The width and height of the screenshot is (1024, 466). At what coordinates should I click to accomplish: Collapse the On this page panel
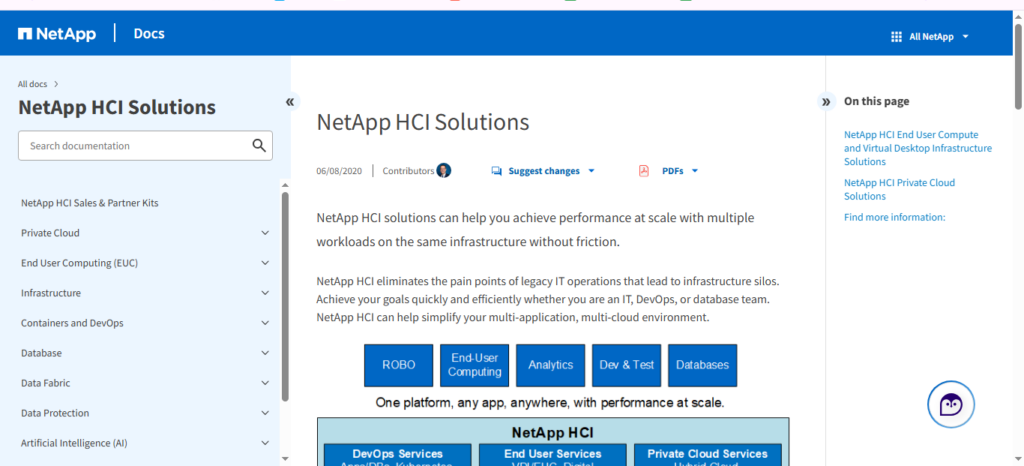tap(826, 101)
